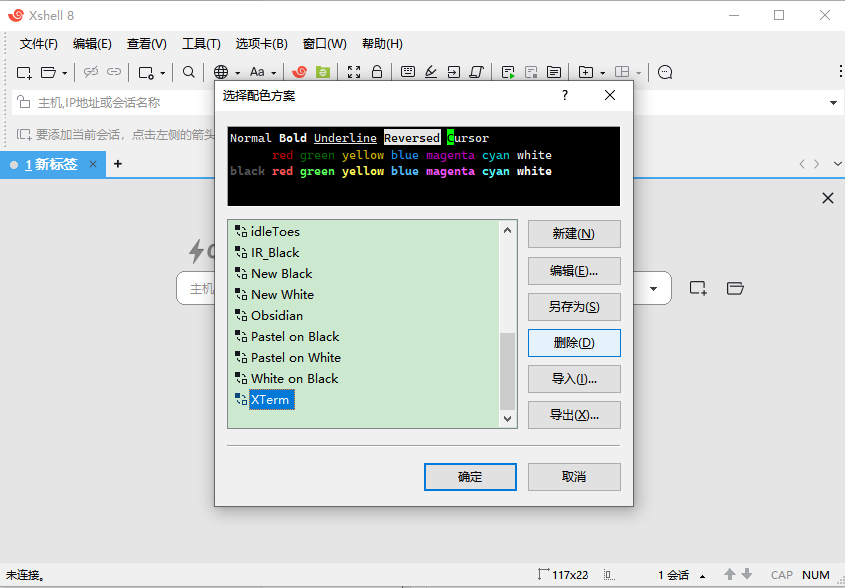Viewport: 845px width, 588px height.
Task: Open the 工具(T) menu
Action: [x=201, y=44]
